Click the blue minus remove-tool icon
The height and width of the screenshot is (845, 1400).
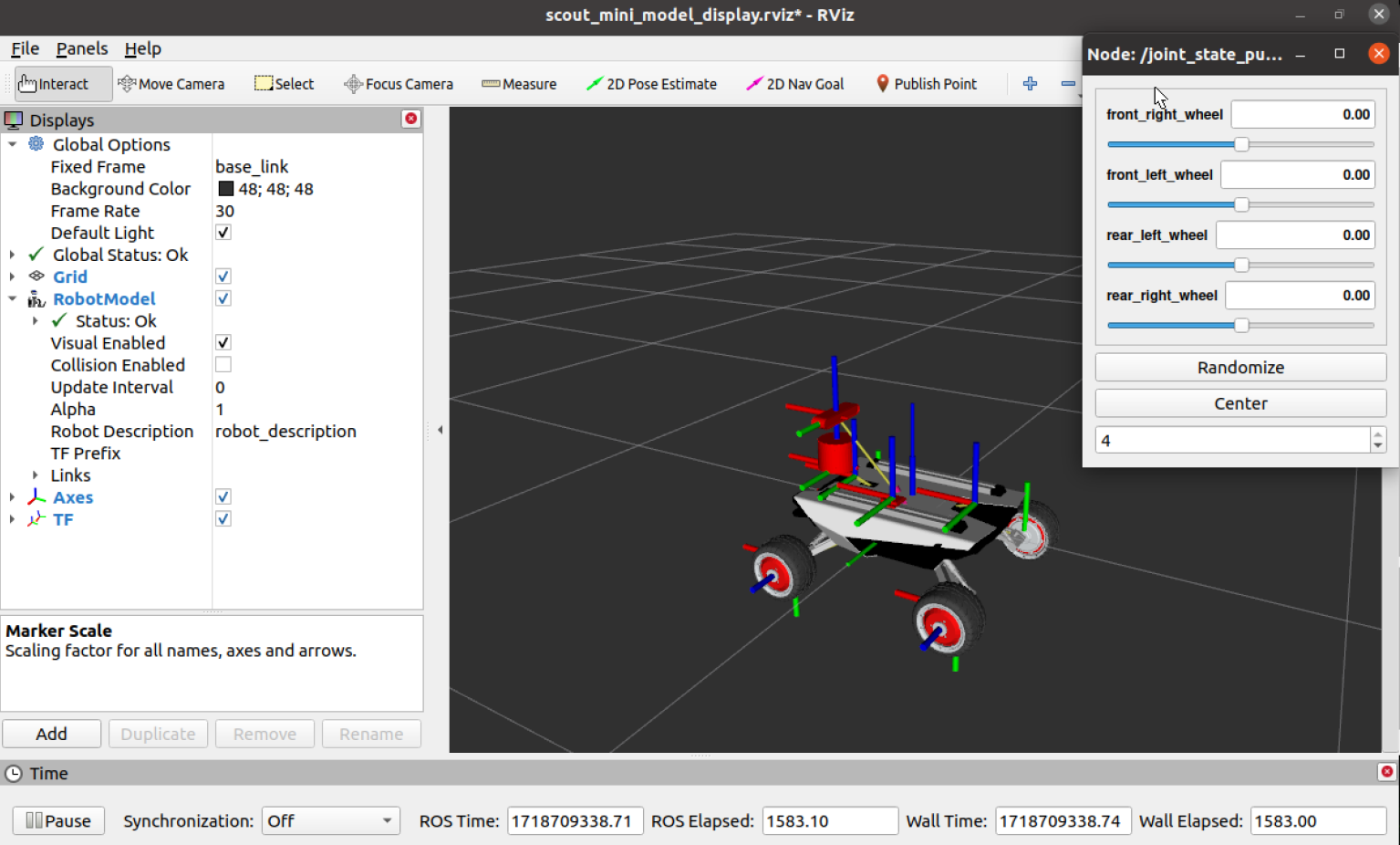[x=1068, y=84]
